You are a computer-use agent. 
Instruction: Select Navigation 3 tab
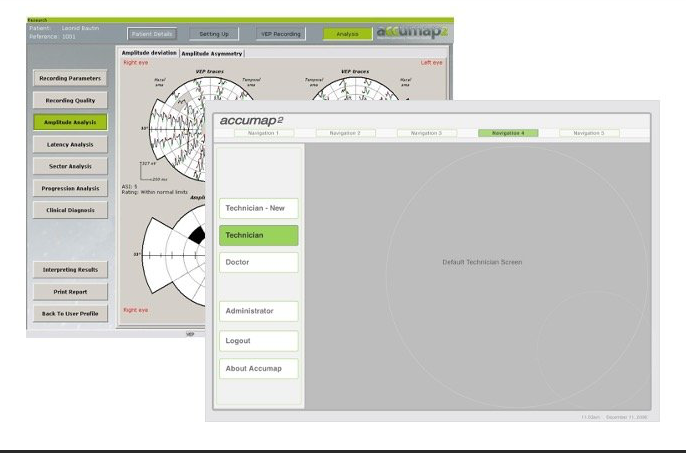tap(427, 133)
